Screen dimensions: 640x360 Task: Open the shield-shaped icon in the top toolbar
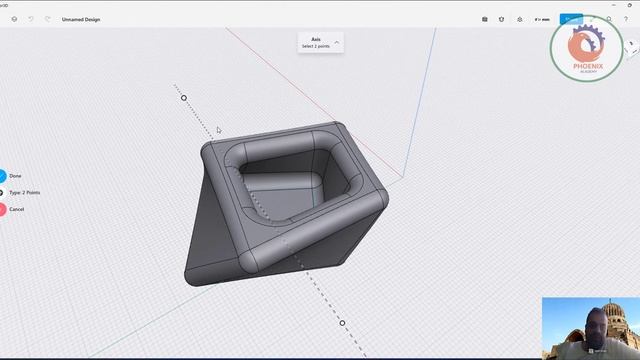pos(502,19)
